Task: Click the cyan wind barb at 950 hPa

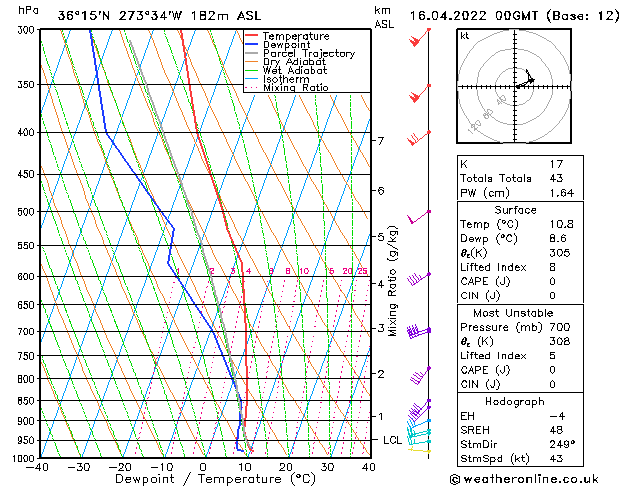Action: pyautogui.click(x=419, y=442)
